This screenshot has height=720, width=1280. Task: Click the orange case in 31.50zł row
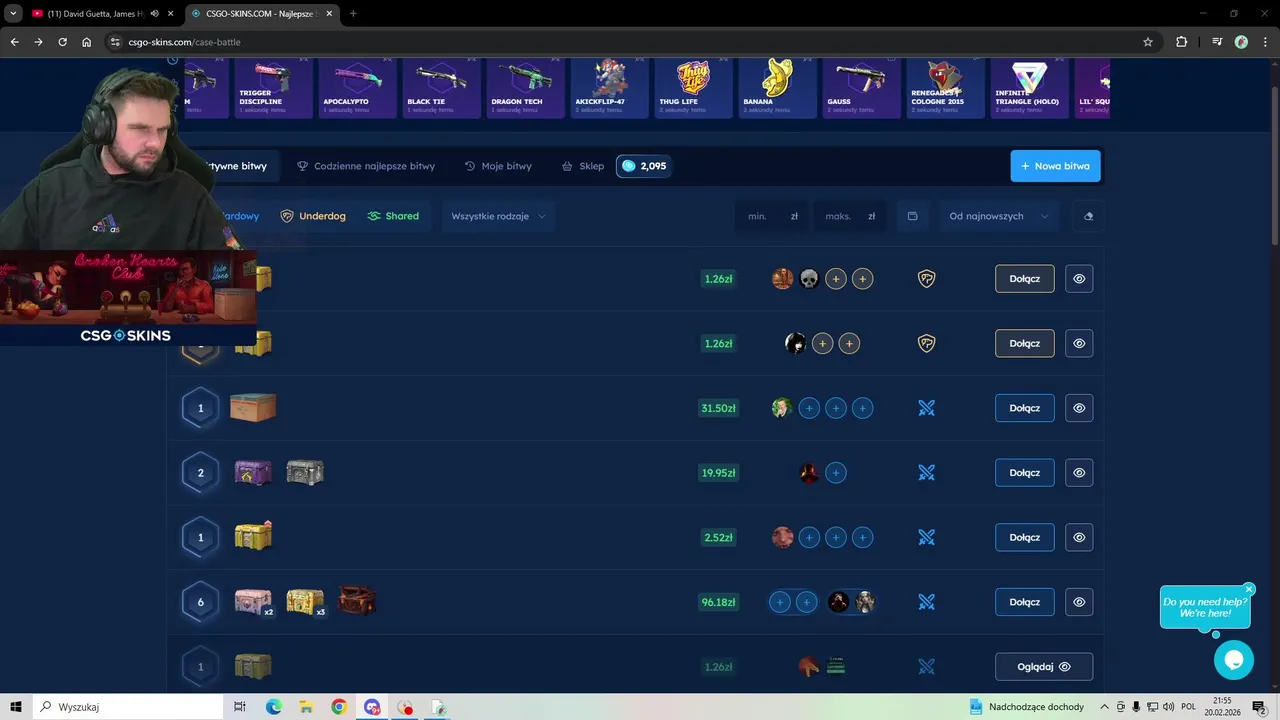click(x=253, y=407)
